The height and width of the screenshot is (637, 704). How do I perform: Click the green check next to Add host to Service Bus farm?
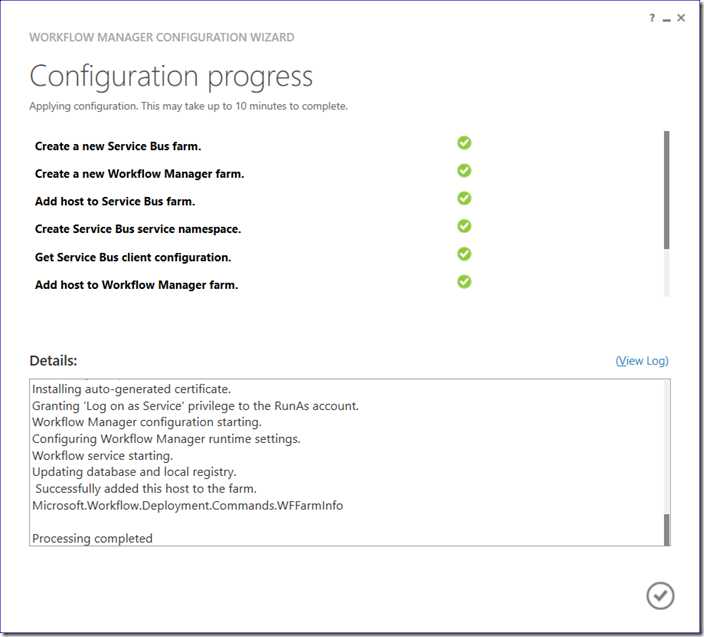[464, 198]
